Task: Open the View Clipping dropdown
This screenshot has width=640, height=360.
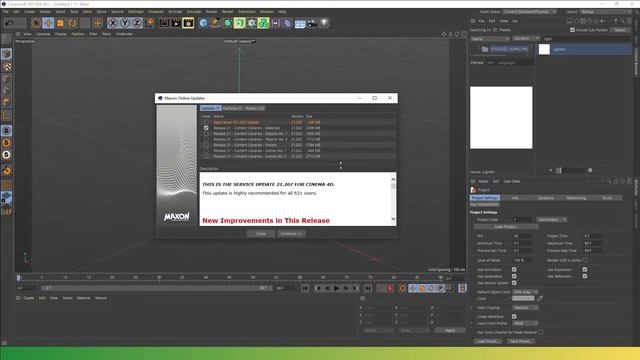Action: (525, 308)
